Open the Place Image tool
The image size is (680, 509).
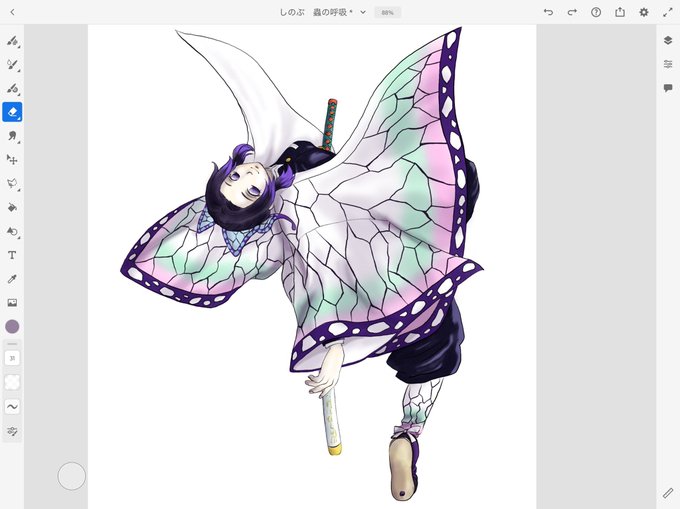[12, 303]
